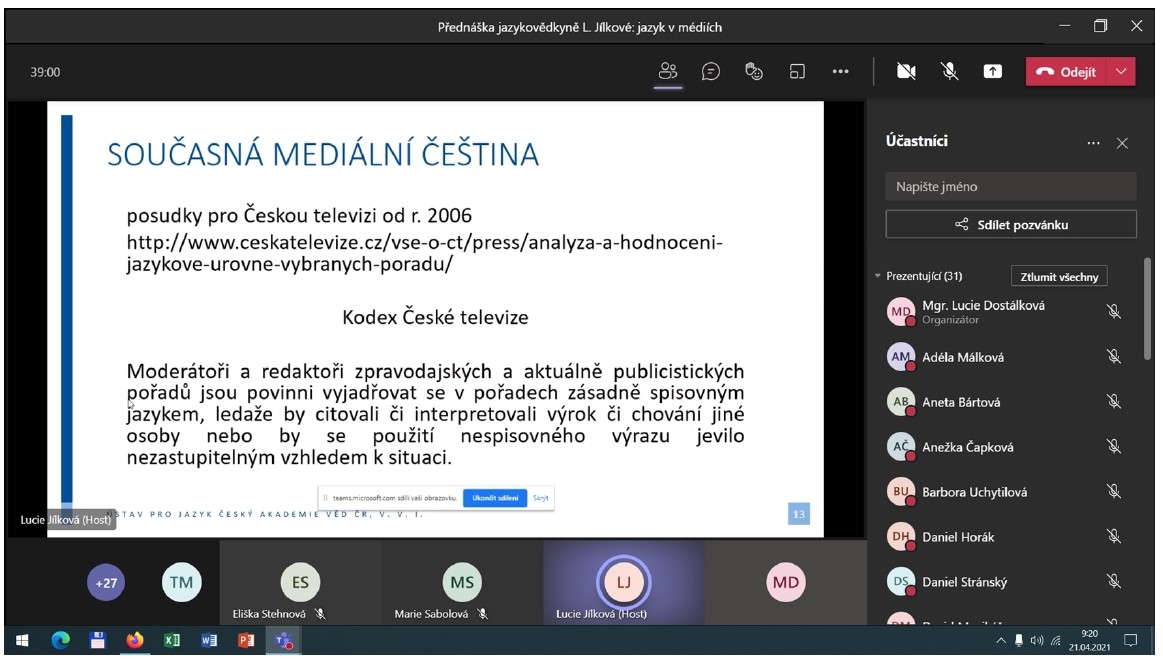Unmute the microphone in toolbar
1163x659 pixels.
coord(949,71)
